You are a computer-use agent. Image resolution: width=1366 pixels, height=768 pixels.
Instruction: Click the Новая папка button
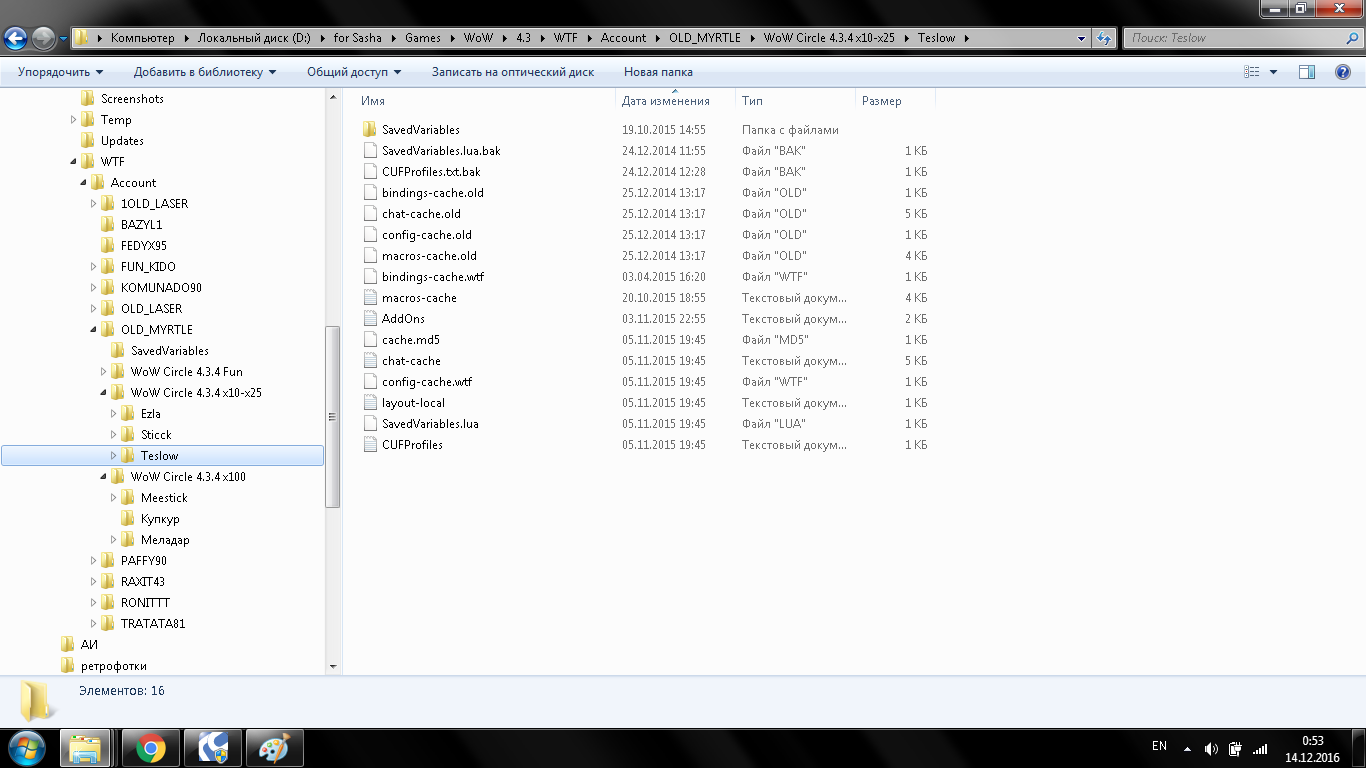click(658, 72)
